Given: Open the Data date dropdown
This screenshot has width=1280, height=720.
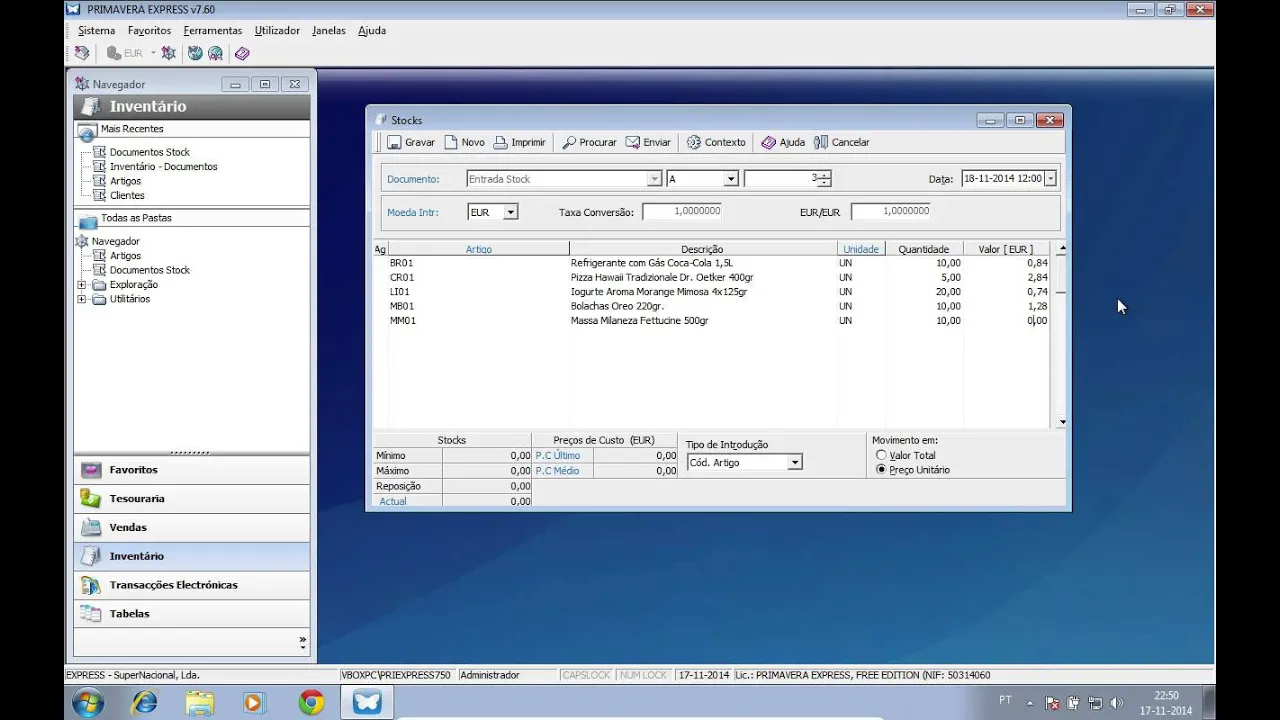Looking at the screenshot, I should tap(1050, 179).
